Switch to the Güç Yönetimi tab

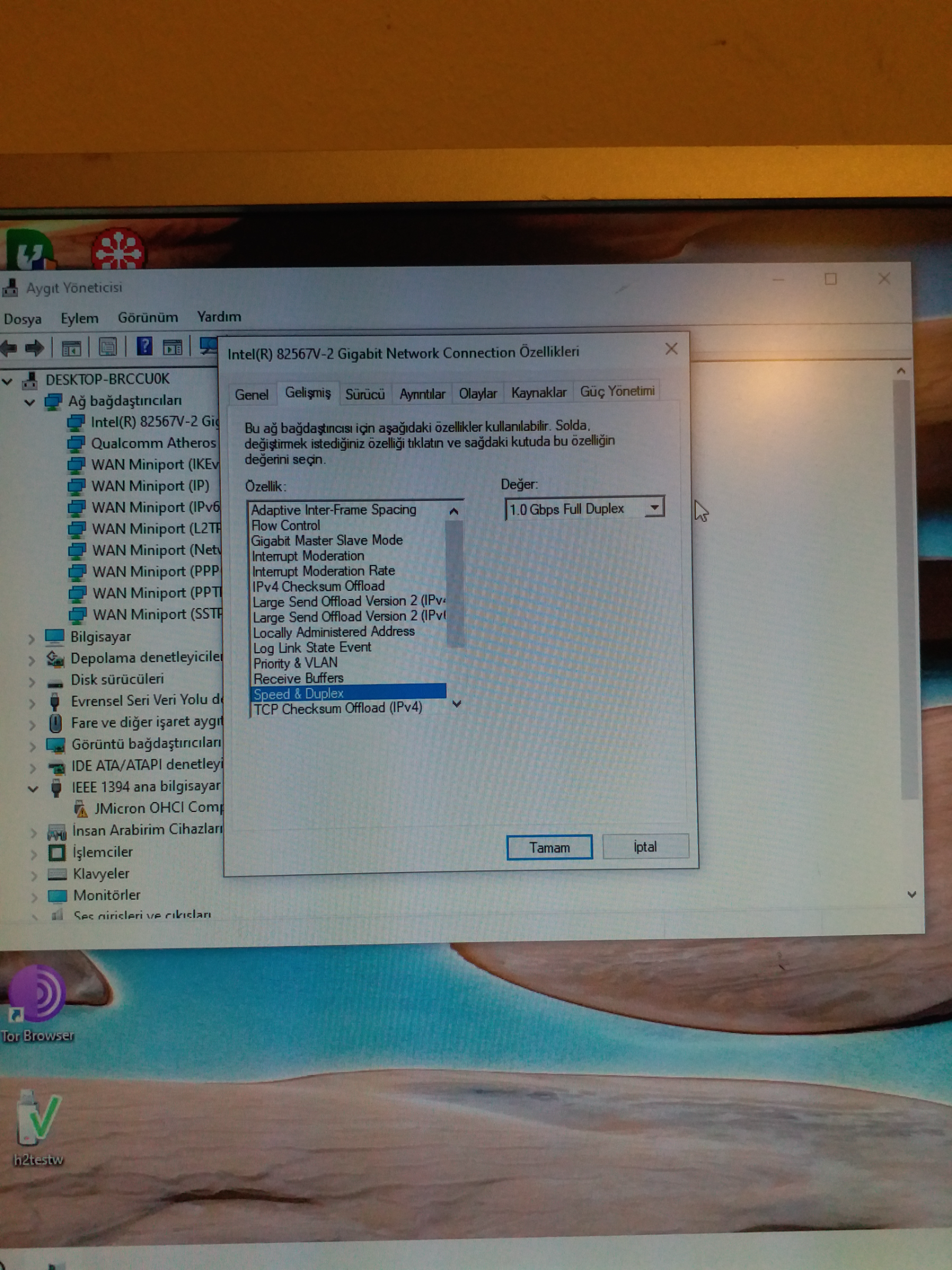[x=617, y=391]
